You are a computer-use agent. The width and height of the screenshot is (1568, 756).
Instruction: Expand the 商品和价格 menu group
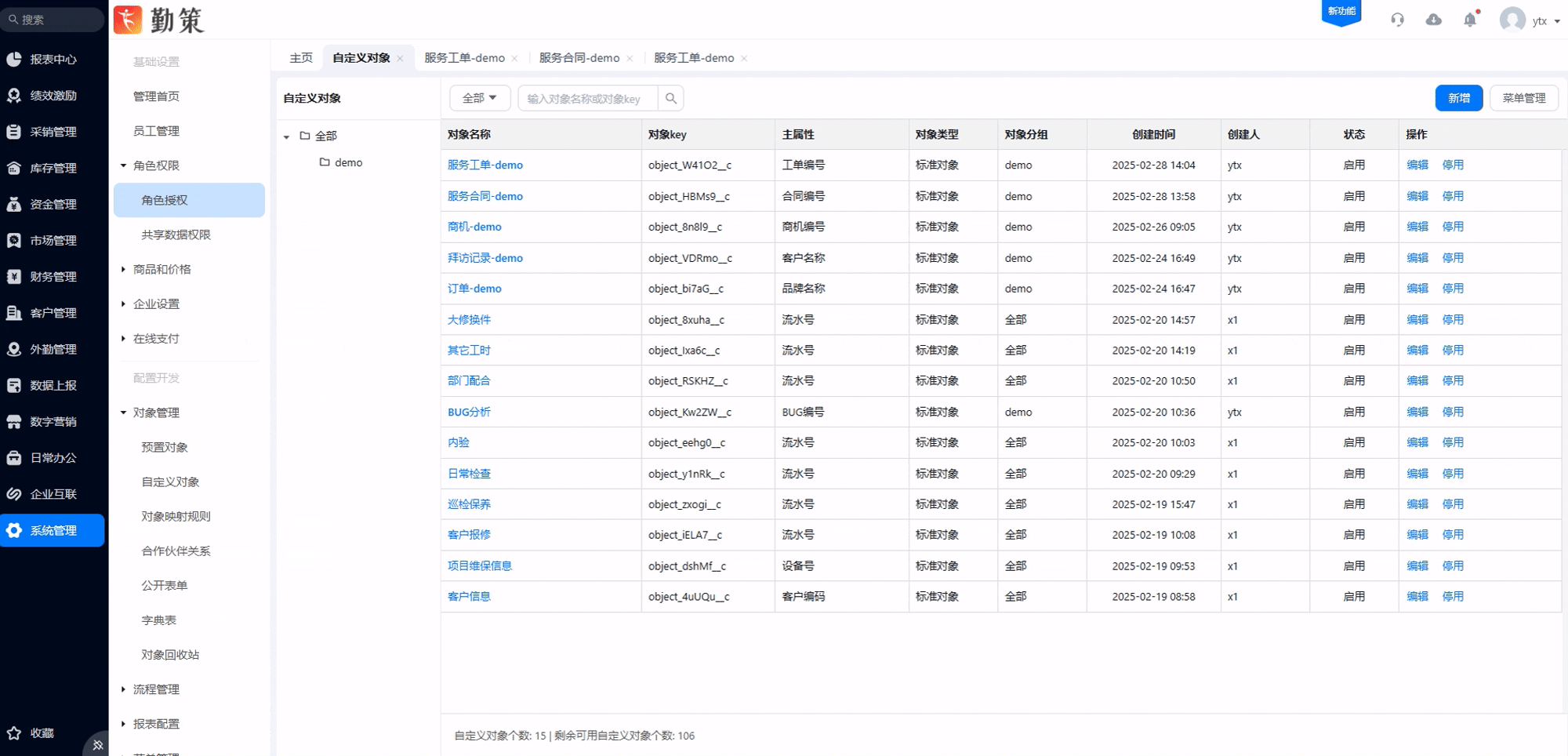[123, 269]
